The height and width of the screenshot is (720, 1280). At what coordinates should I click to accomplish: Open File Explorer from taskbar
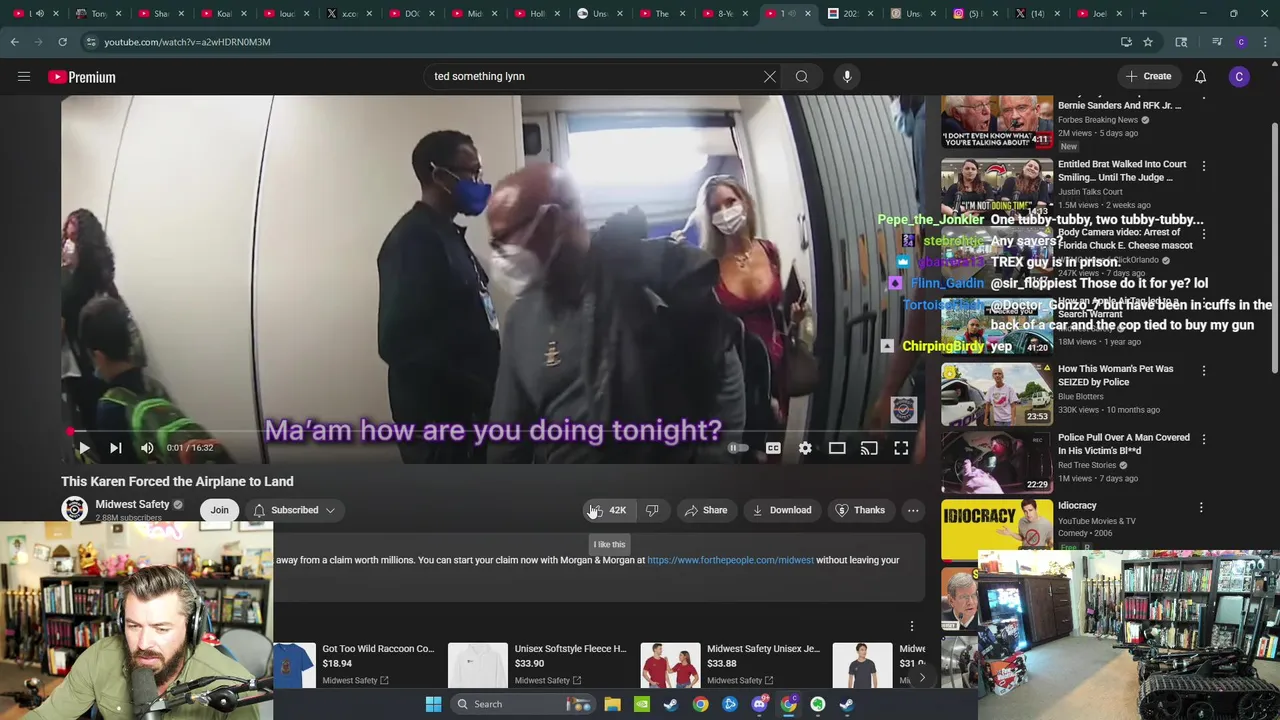click(x=612, y=704)
